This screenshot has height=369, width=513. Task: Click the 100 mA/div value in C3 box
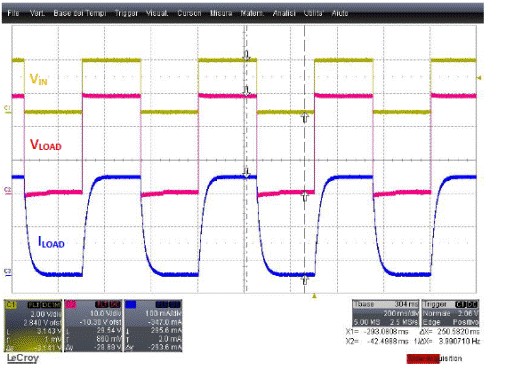click(163, 314)
